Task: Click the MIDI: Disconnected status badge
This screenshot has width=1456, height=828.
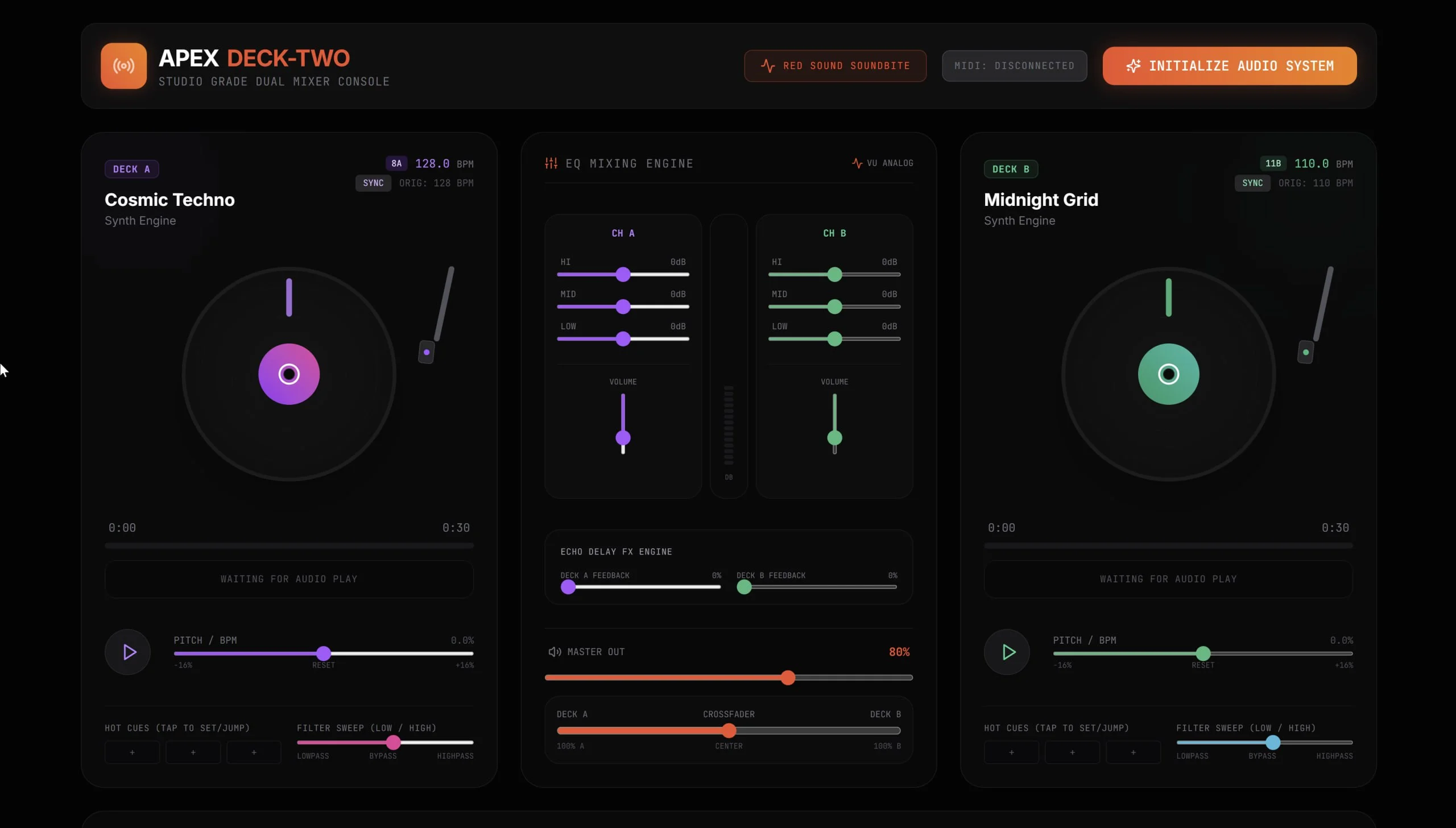Action: tap(1014, 66)
